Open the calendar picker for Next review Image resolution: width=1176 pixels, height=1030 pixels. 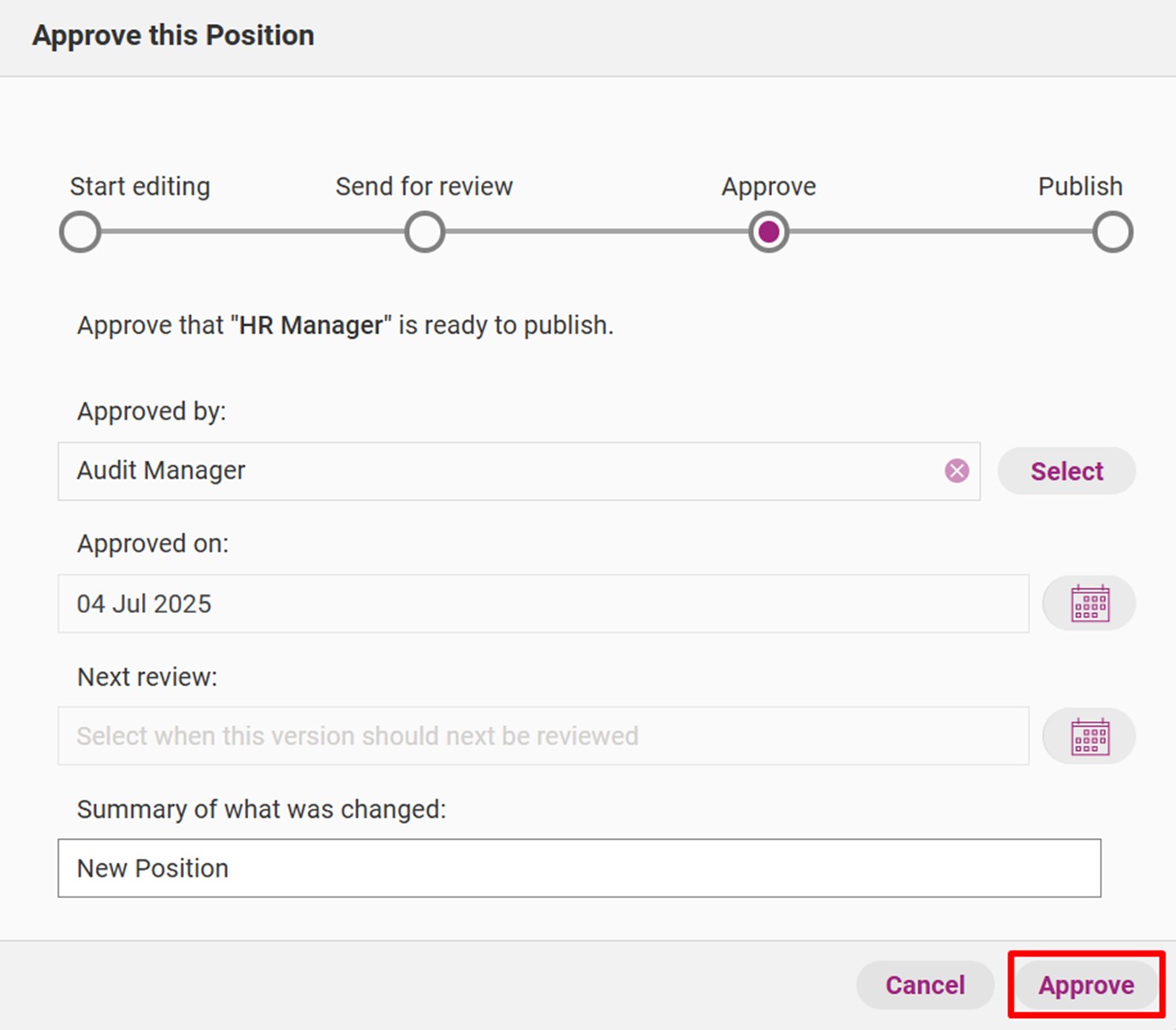pos(1090,736)
